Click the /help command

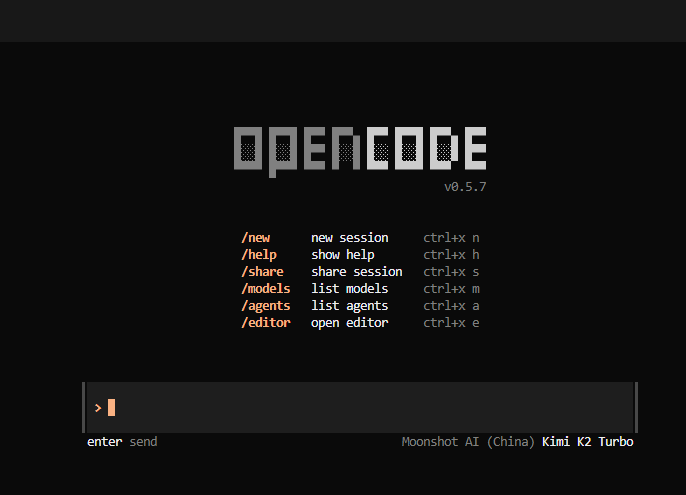click(x=259, y=255)
